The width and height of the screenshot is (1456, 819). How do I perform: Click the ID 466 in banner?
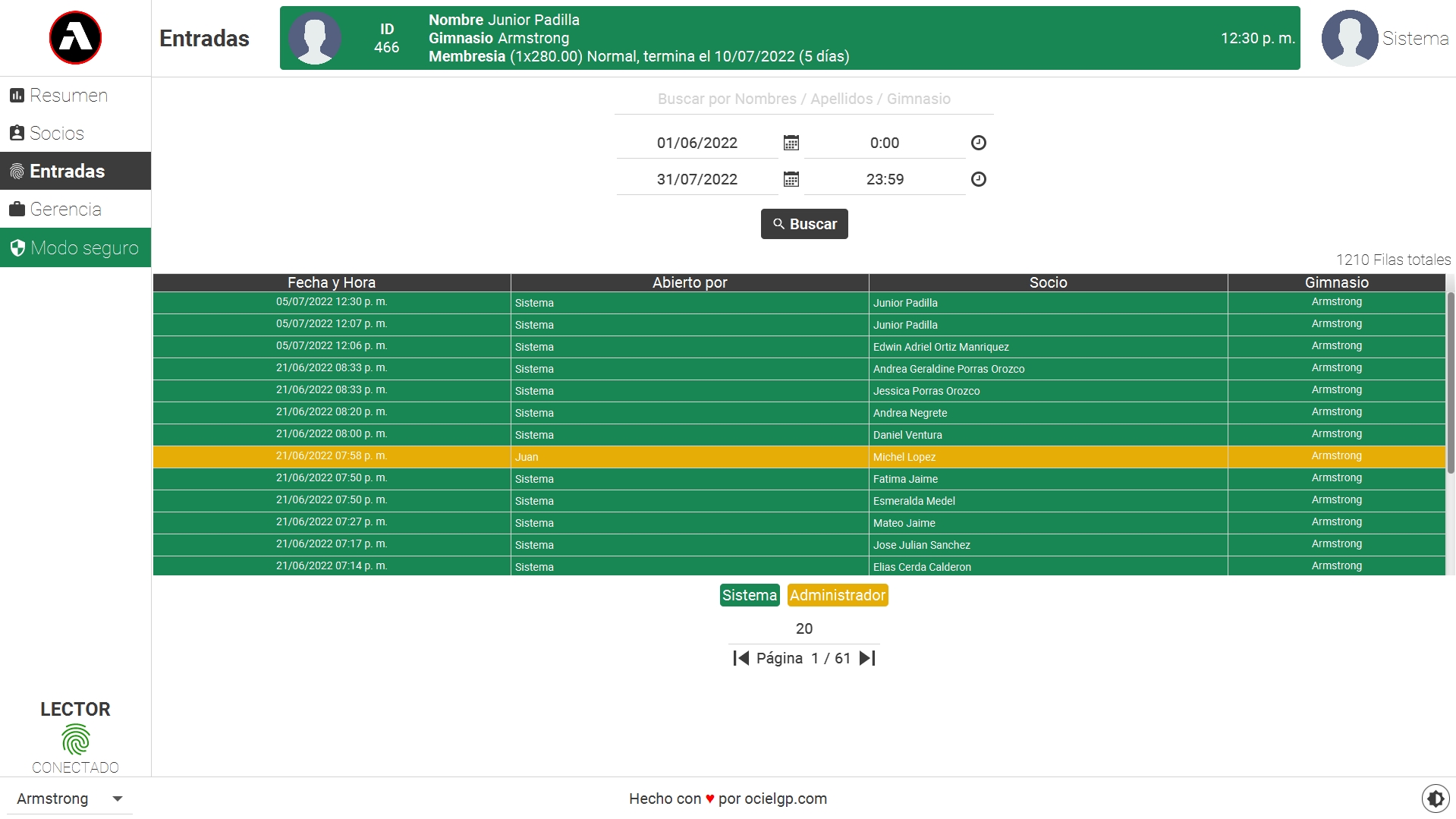pyautogui.click(x=386, y=38)
